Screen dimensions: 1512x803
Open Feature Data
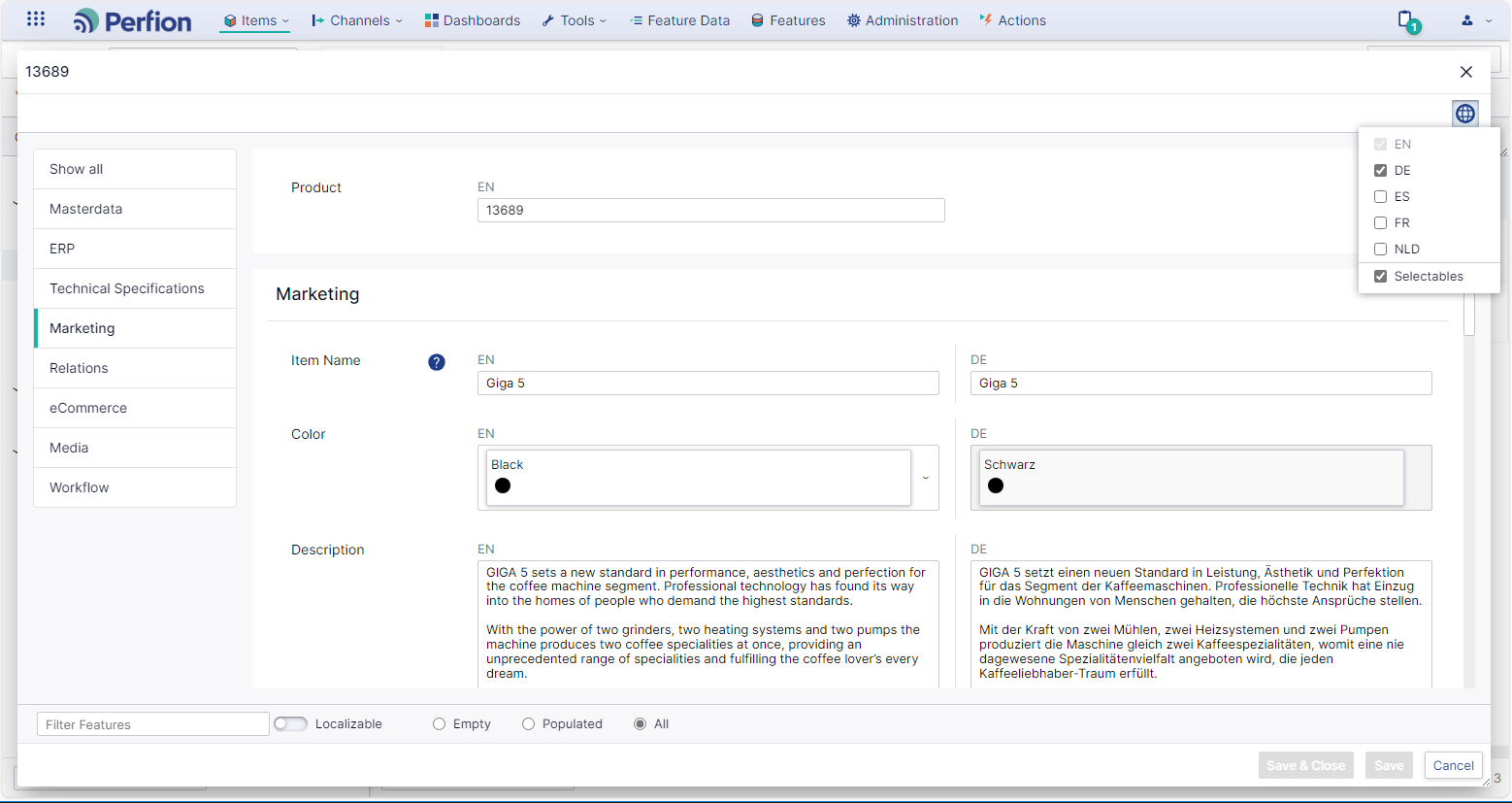[x=679, y=20]
